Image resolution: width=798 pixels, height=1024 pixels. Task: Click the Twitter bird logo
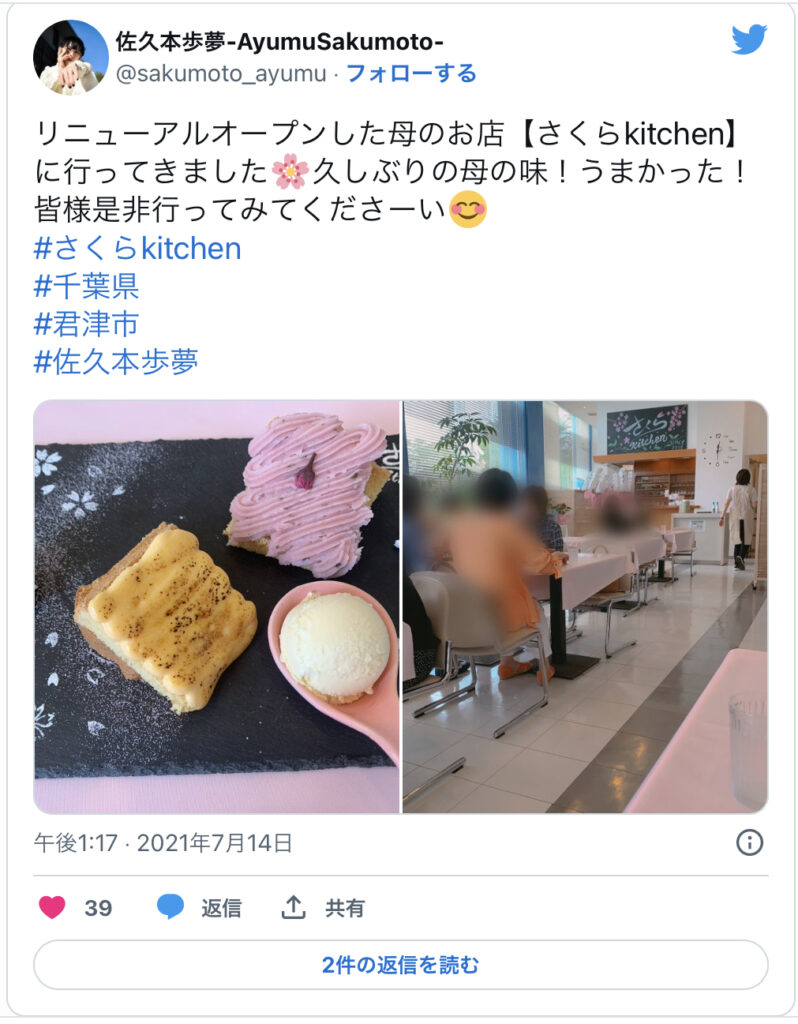pyautogui.click(x=749, y=40)
